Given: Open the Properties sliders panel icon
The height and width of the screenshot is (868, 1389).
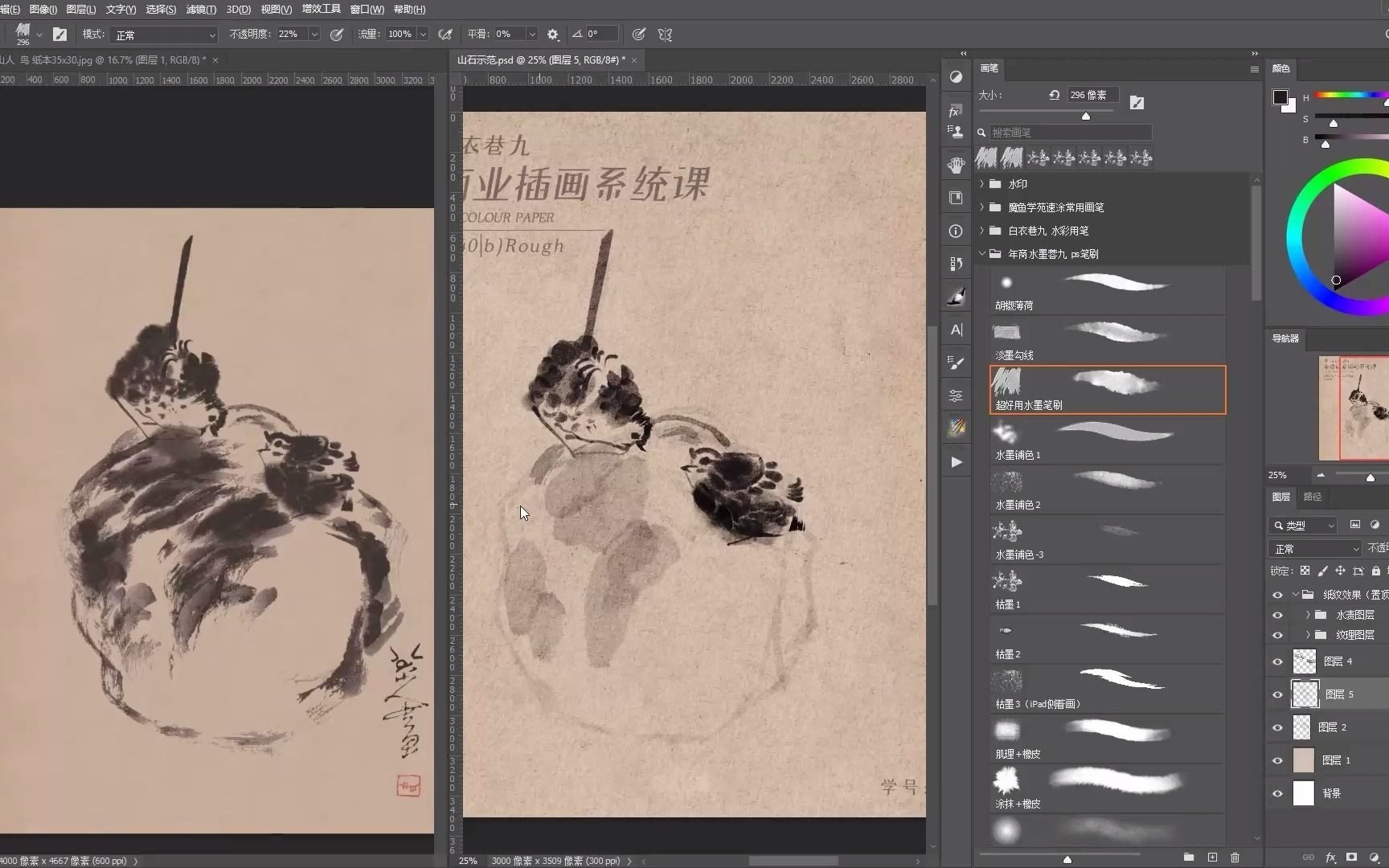Looking at the screenshot, I should (x=956, y=395).
